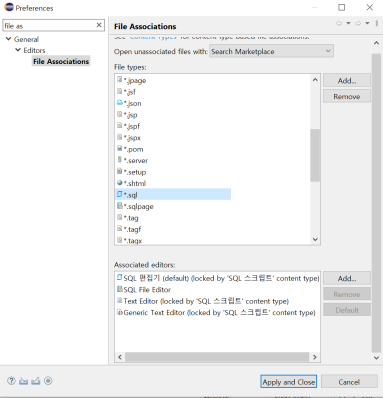The image size is (383, 398).
Task: Click the Cancel button
Action: (x=349, y=382)
